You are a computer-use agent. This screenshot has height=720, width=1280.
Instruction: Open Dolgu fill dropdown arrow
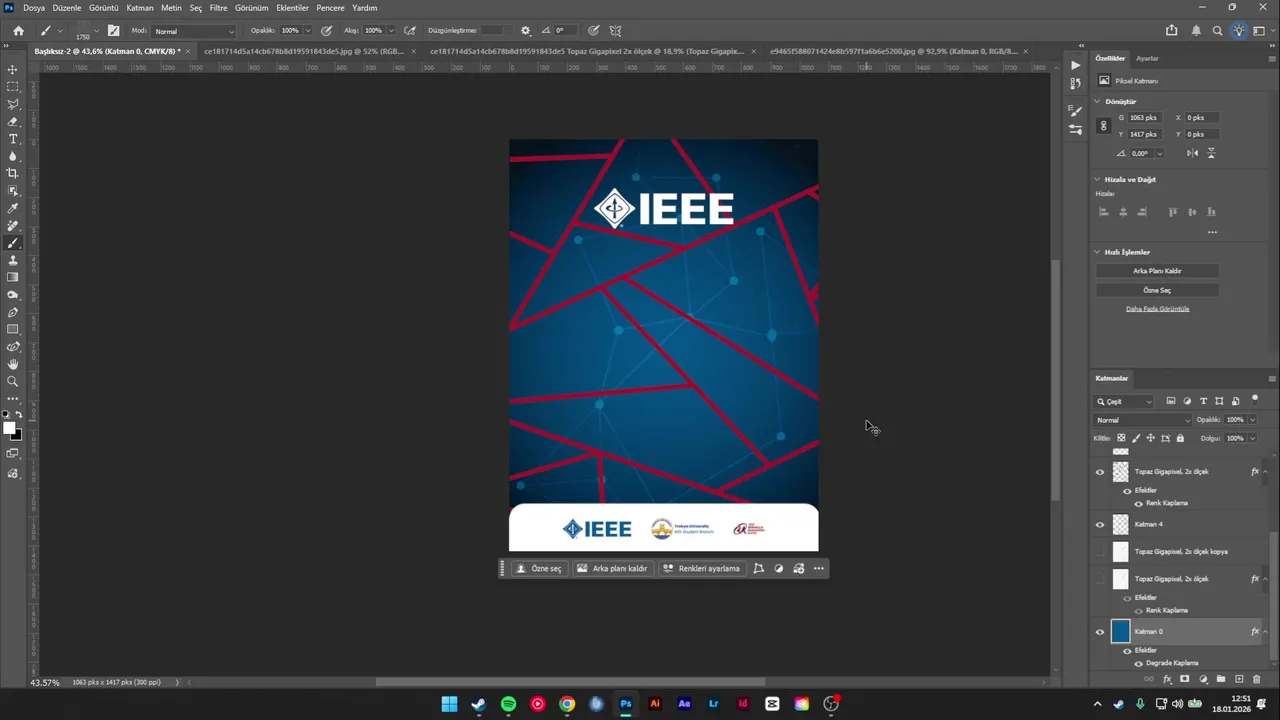(x=1252, y=438)
